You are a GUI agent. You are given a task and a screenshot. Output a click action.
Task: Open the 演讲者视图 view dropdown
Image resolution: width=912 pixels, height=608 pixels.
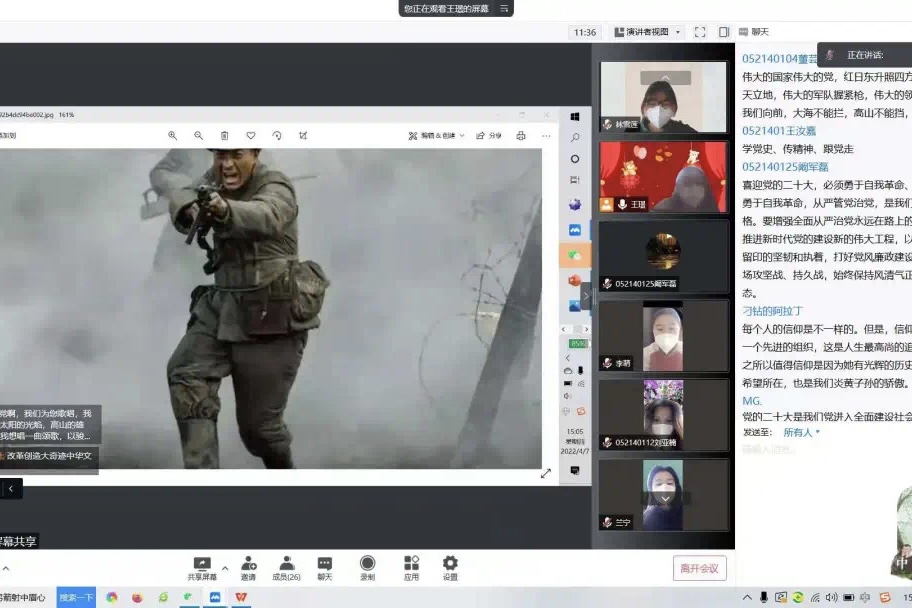(x=647, y=32)
